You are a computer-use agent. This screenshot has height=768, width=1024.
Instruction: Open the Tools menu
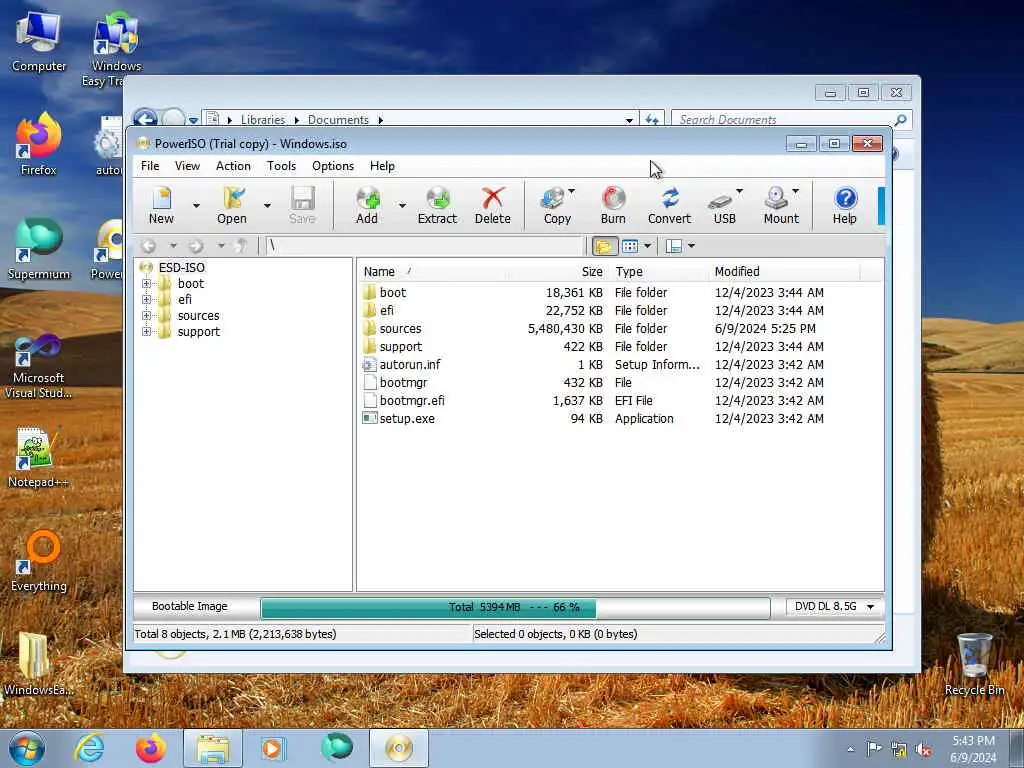point(281,166)
